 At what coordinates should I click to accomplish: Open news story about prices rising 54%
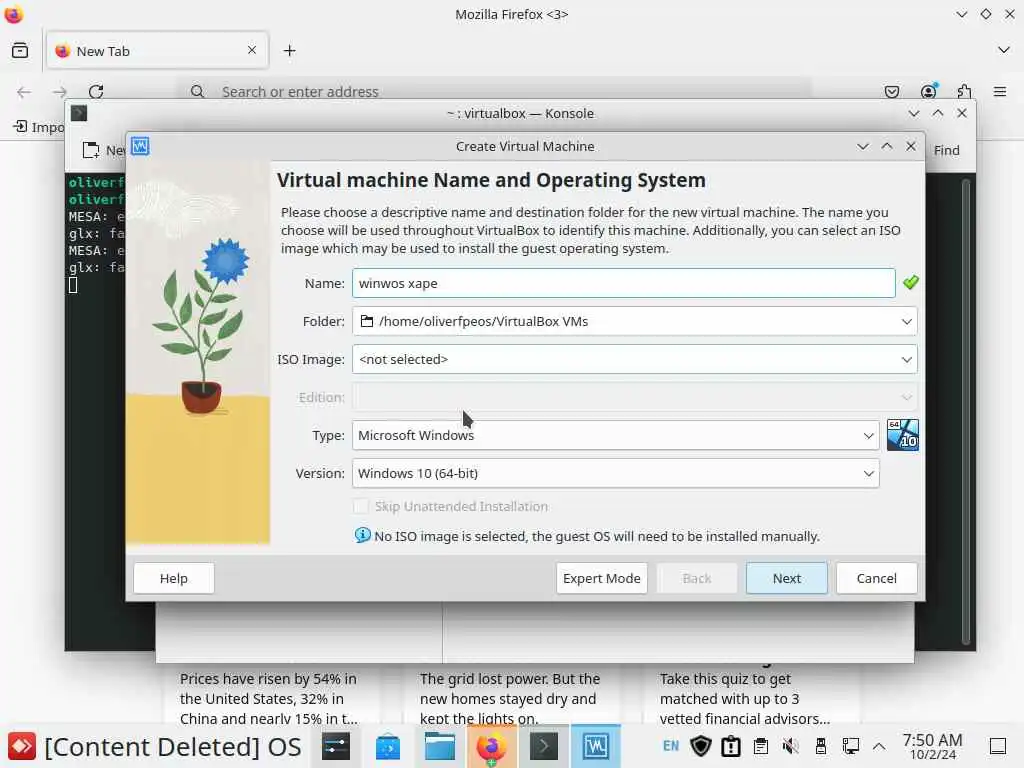[269, 698]
